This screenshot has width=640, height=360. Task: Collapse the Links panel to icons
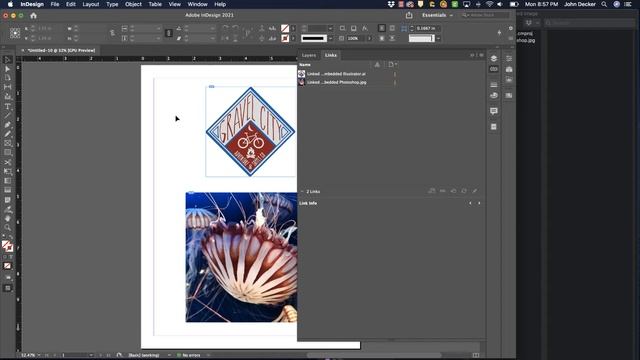tap(472, 55)
